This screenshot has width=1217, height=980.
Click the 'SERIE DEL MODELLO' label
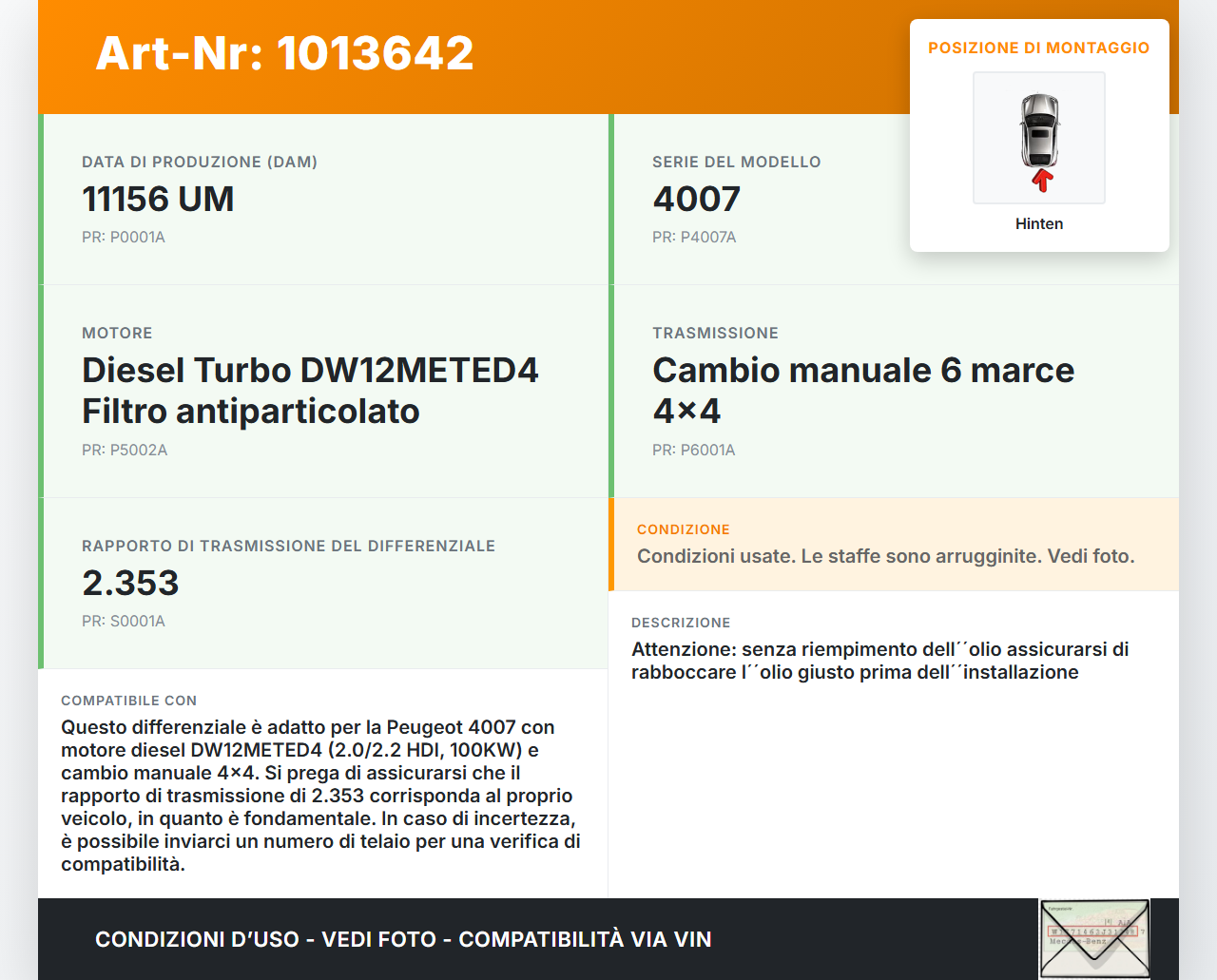tap(737, 162)
